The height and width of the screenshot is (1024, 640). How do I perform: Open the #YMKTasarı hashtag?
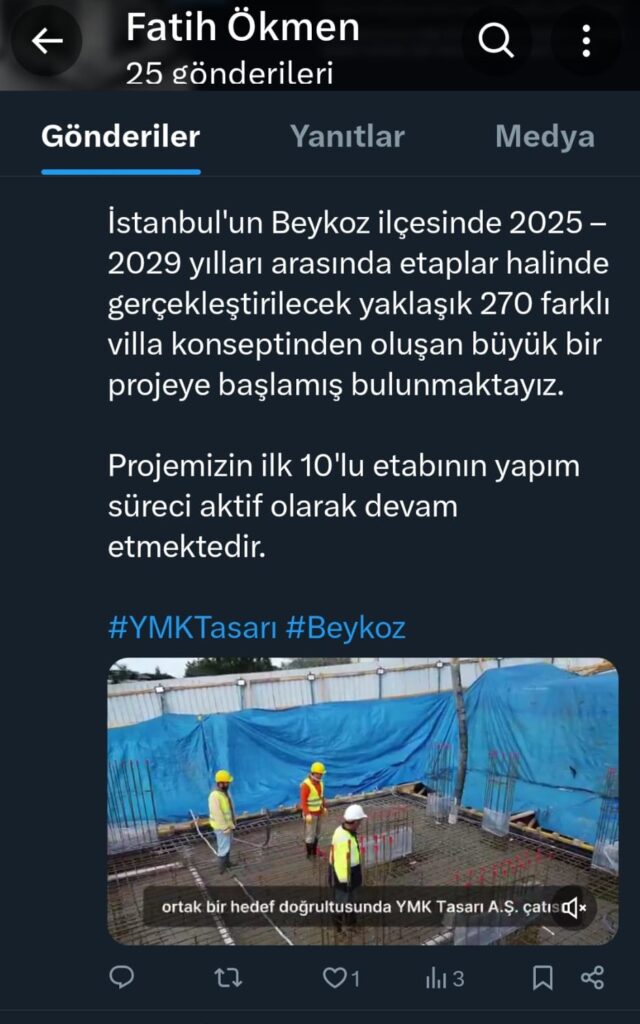(x=192, y=628)
